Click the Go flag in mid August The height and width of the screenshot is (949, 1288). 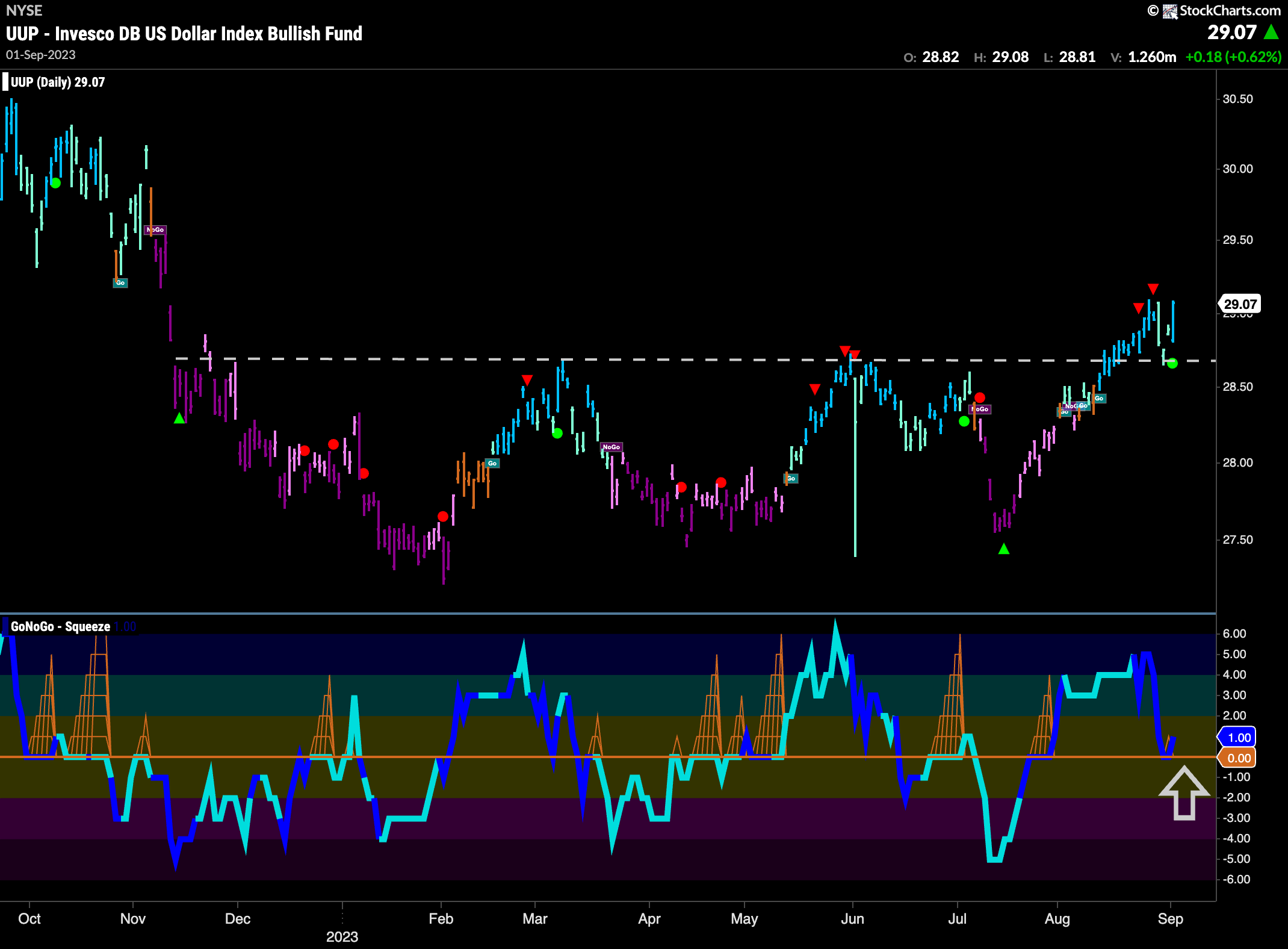click(x=1099, y=398)
